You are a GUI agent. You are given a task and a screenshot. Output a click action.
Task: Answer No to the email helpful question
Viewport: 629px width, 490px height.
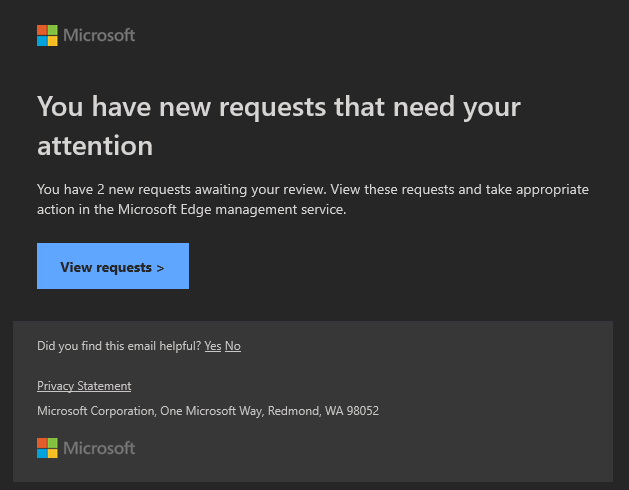click(x=232, y=346)
